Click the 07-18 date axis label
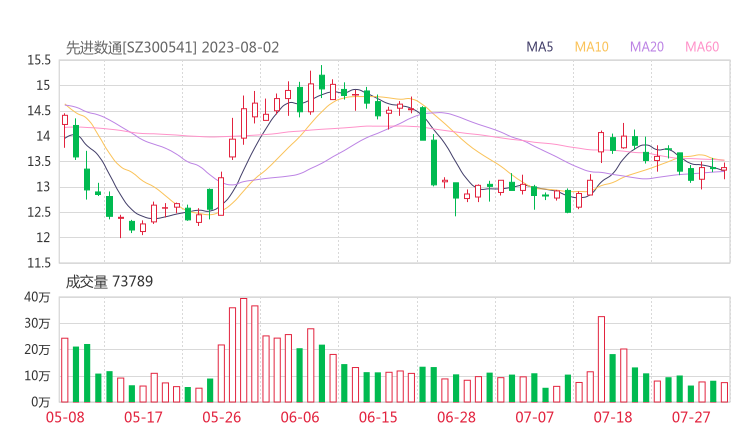Image resolution: width=740 pixels, height=440 pixels. (x=613, y=417)
